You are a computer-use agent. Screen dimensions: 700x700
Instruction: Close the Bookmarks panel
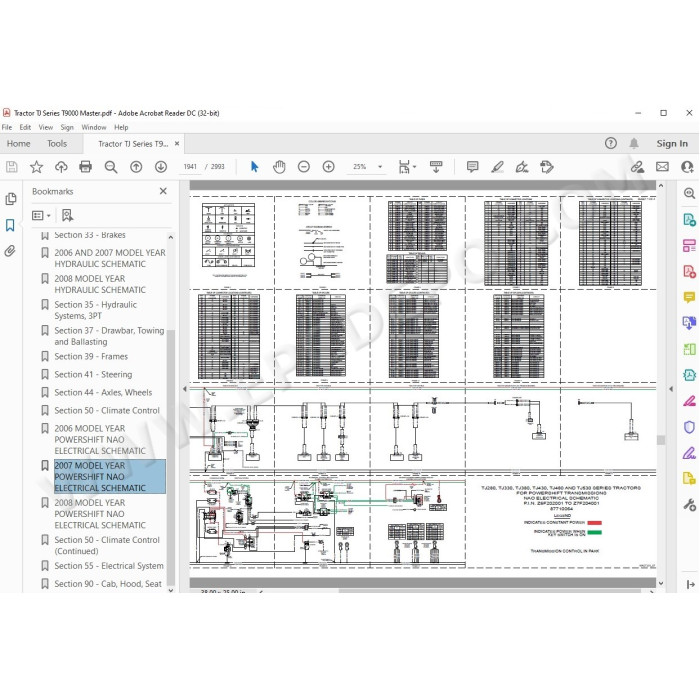[163, 191]
